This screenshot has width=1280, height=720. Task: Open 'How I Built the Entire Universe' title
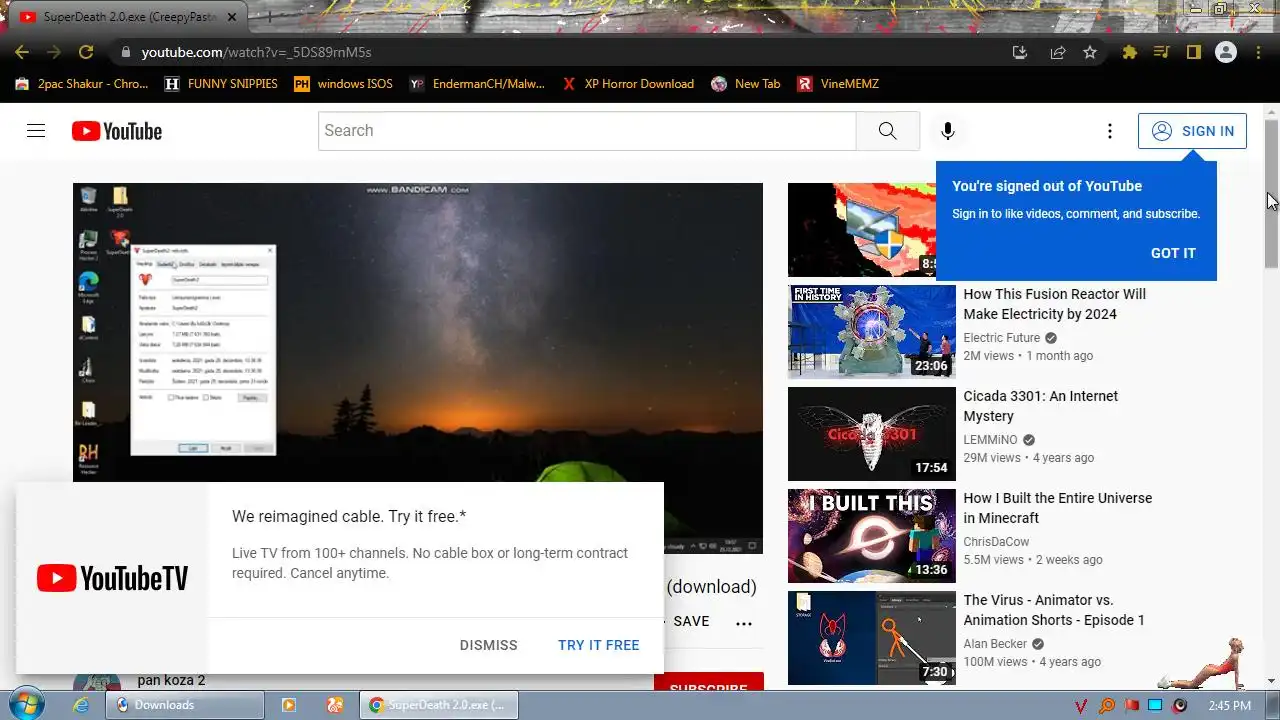pyautogui.click(x=1058, y=508)
